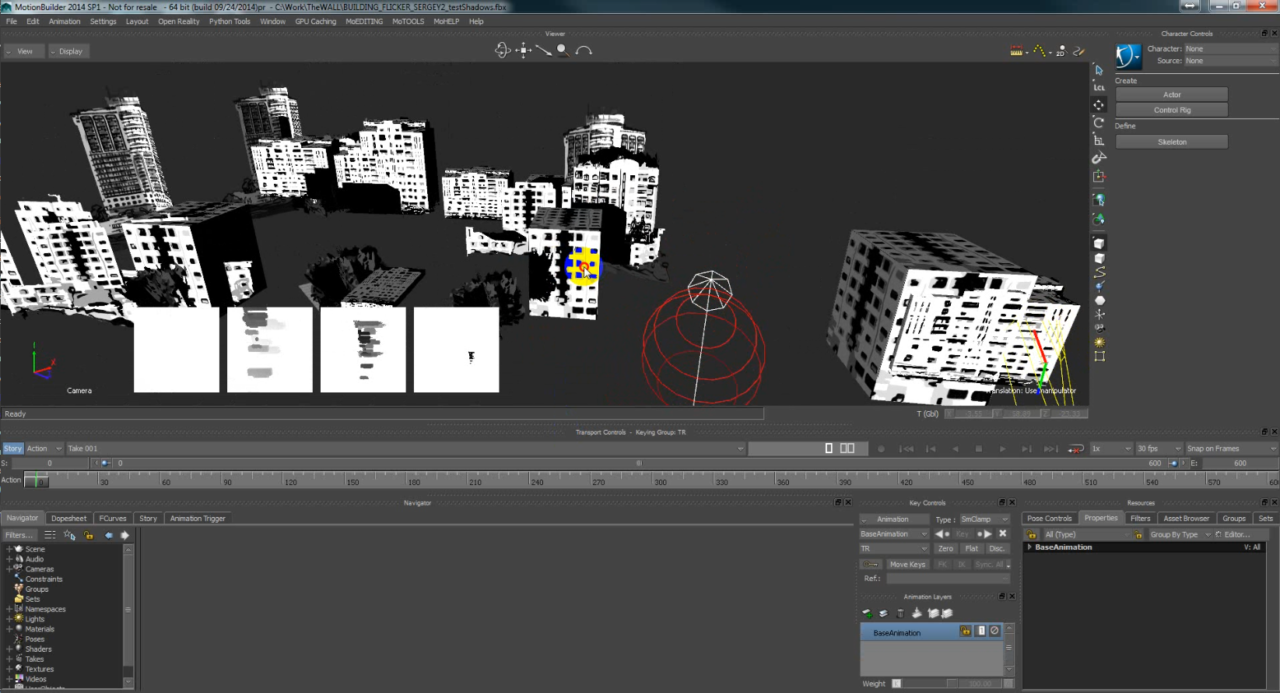Click the add new animation layer icon
This screenshot has height=693, width=1280.
(x=867, y=613)
